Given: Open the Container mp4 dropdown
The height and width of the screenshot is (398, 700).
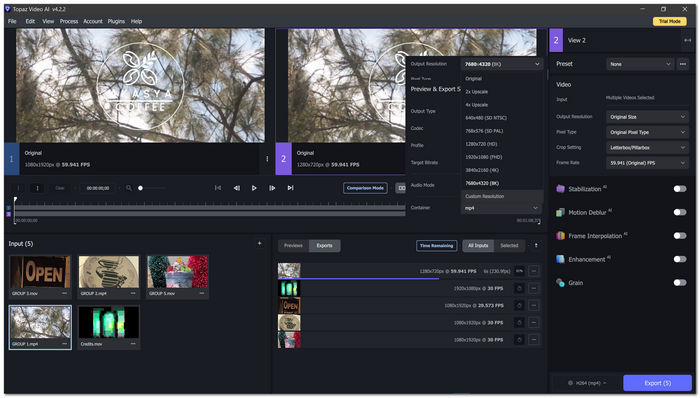Looking at the screenshot, I should click(502, 208).
